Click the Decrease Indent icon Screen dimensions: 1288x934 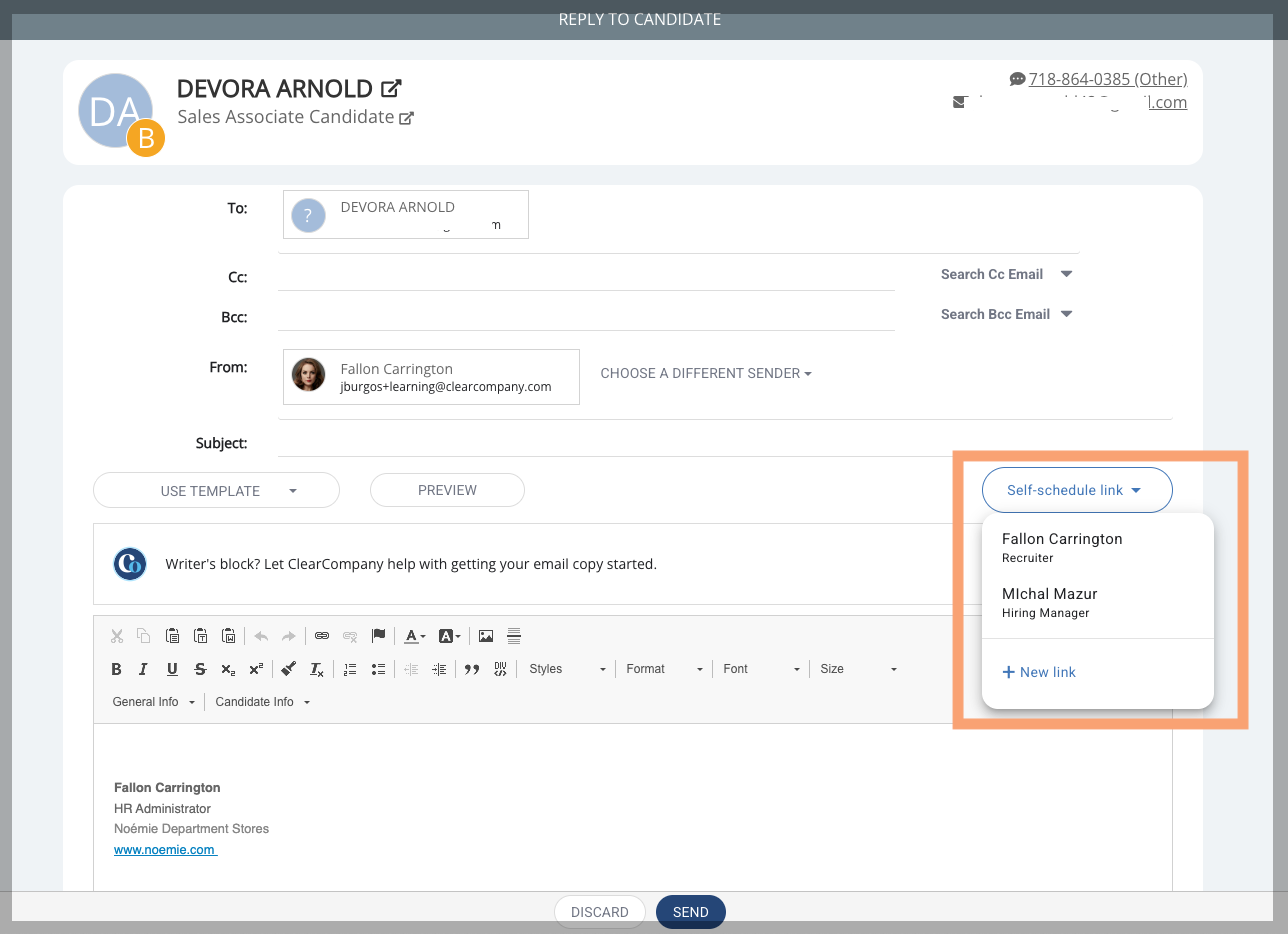coord(411,669)
